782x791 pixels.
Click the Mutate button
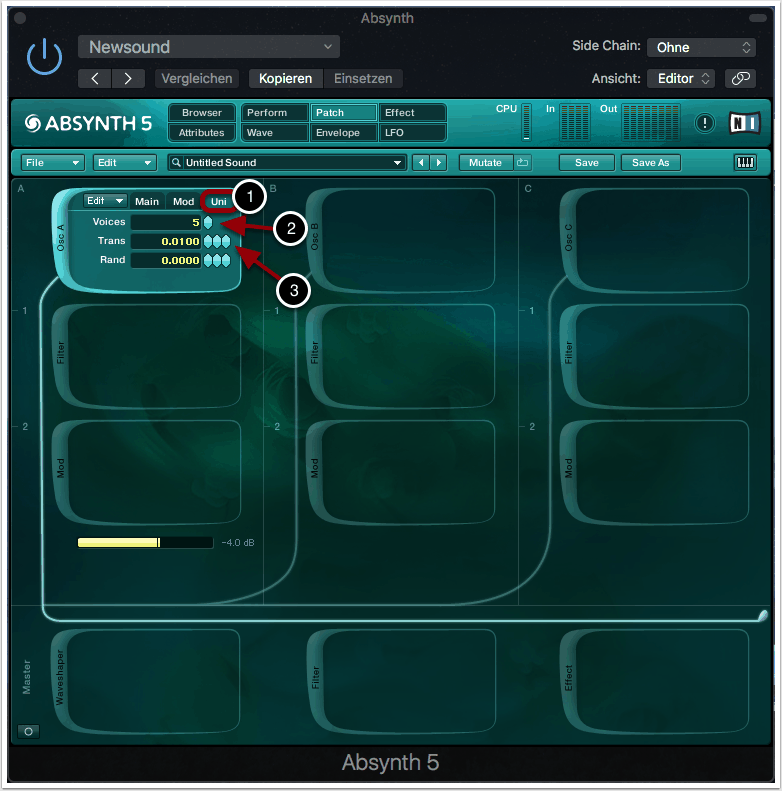486,162
